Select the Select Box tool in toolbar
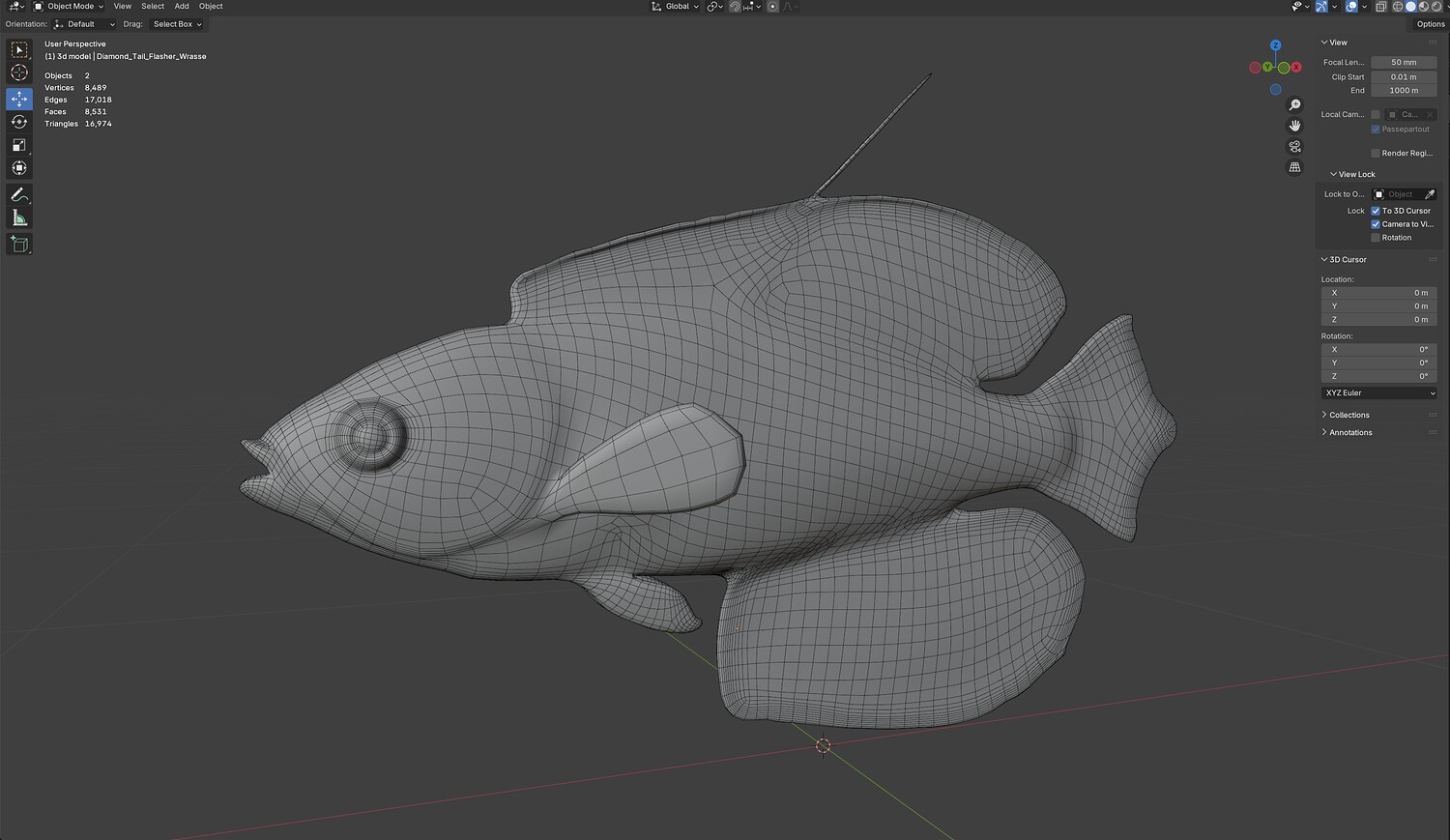Screen dimensions: 1450x840 pyautogui.click(x=19, y=49)
